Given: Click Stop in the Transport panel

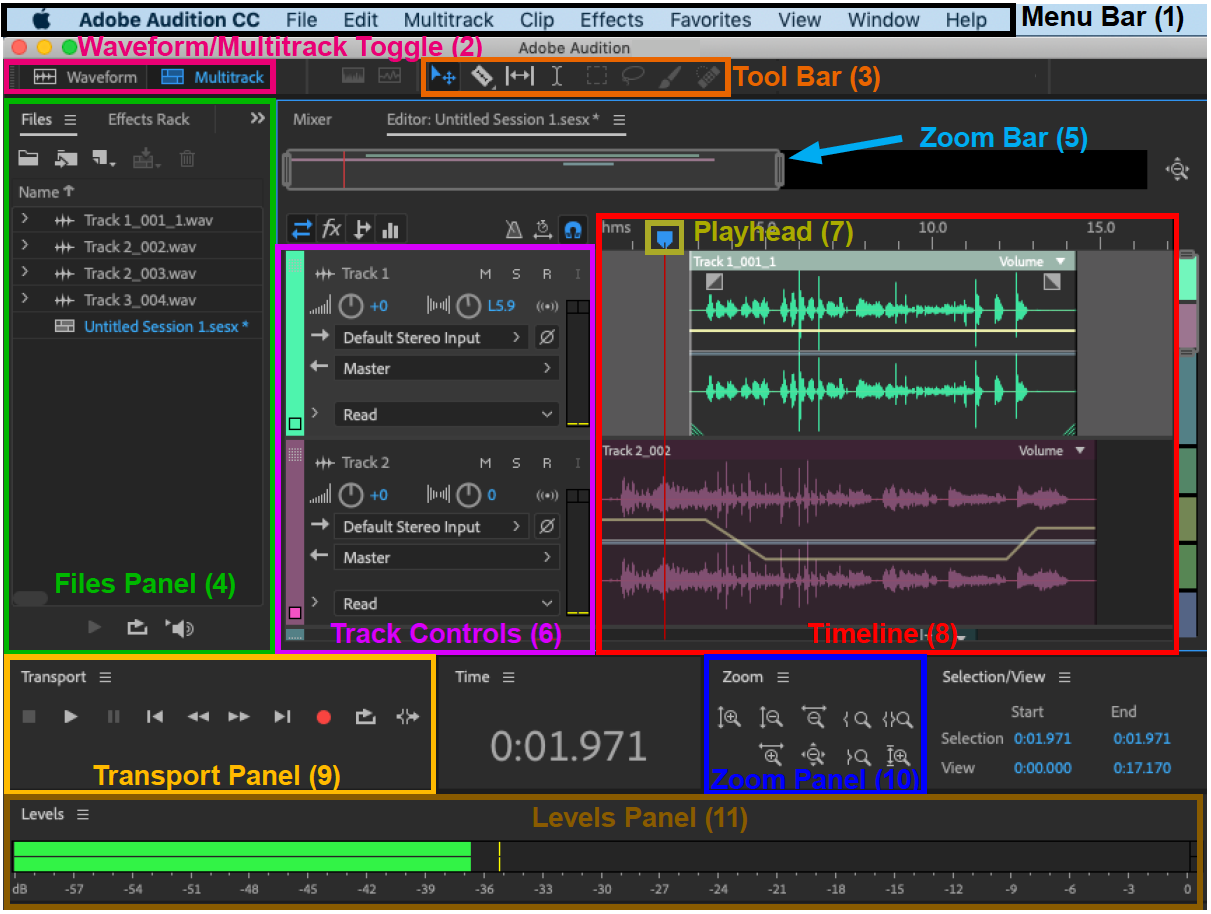Looking at the screenshot, I should tap(29, 716).
